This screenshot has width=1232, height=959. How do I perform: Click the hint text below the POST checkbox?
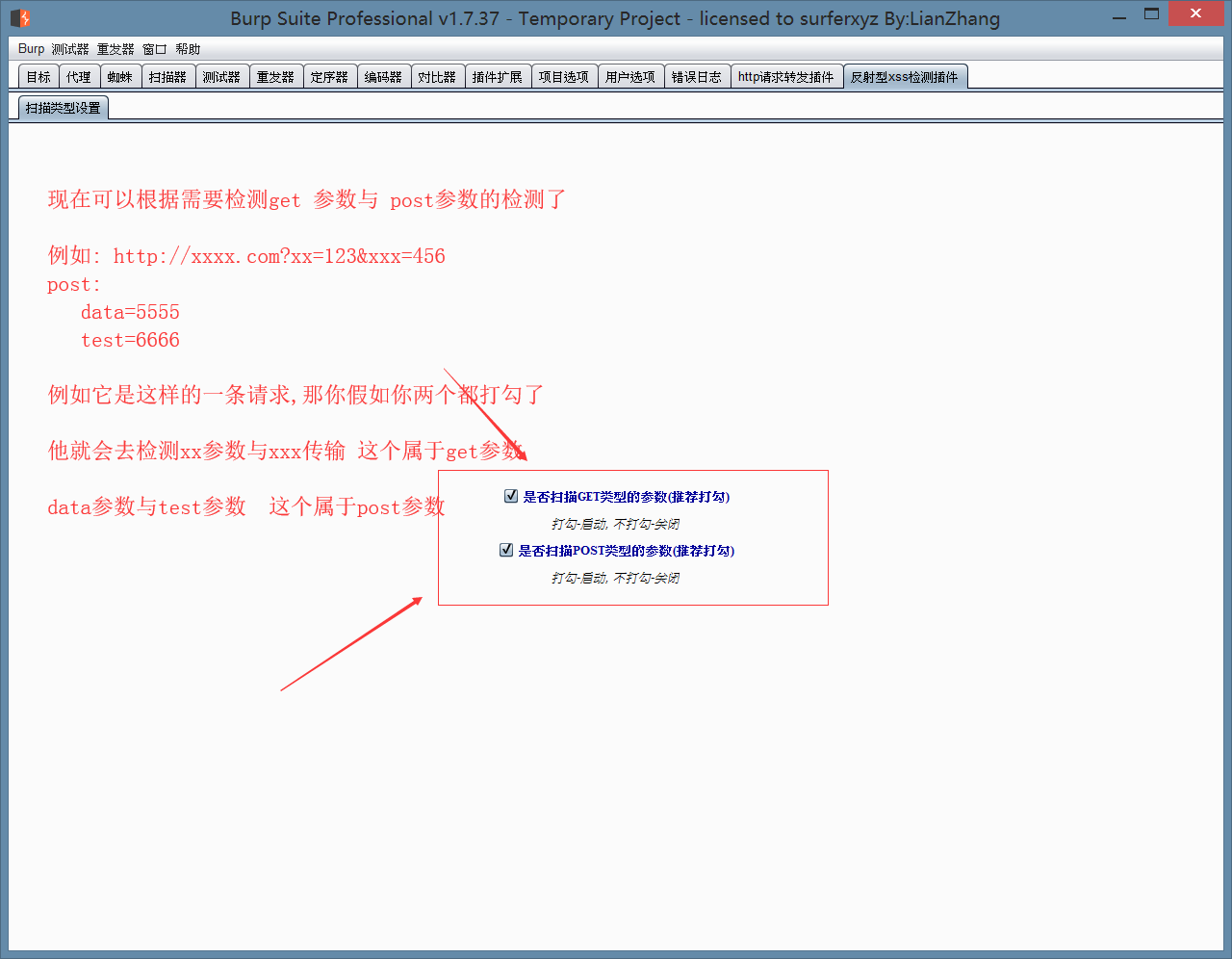click(615, 578)
